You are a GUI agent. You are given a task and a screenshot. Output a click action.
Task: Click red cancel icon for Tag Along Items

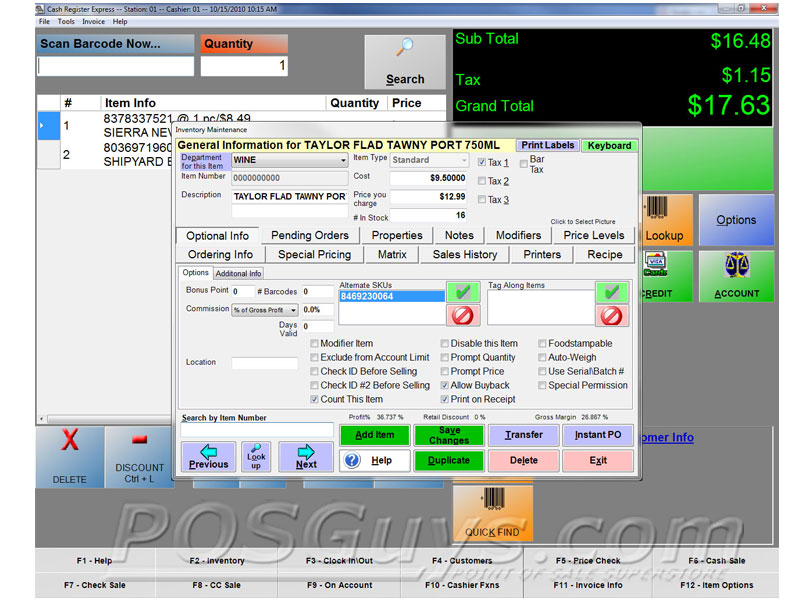tap(612, 316)
